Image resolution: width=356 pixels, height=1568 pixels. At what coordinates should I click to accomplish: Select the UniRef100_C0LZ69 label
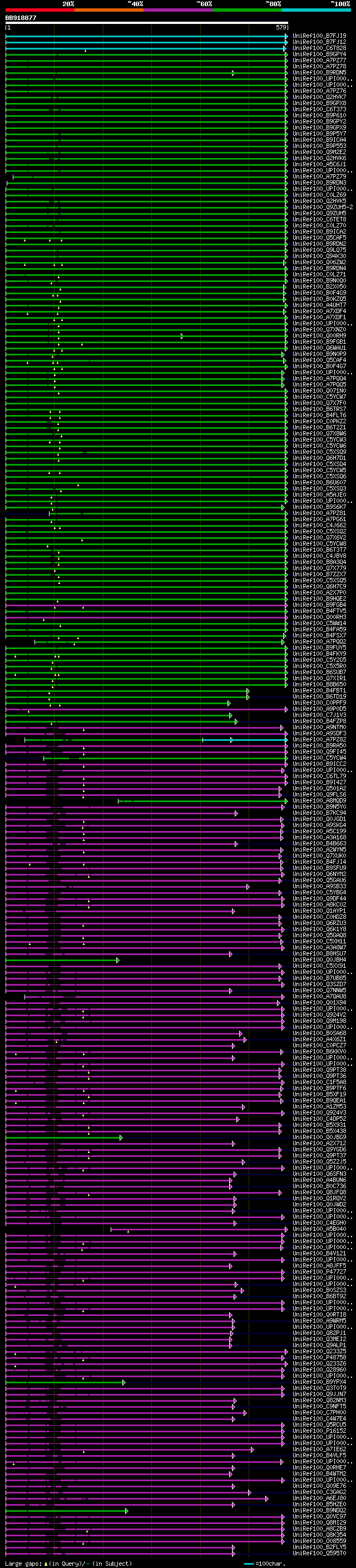319,195
